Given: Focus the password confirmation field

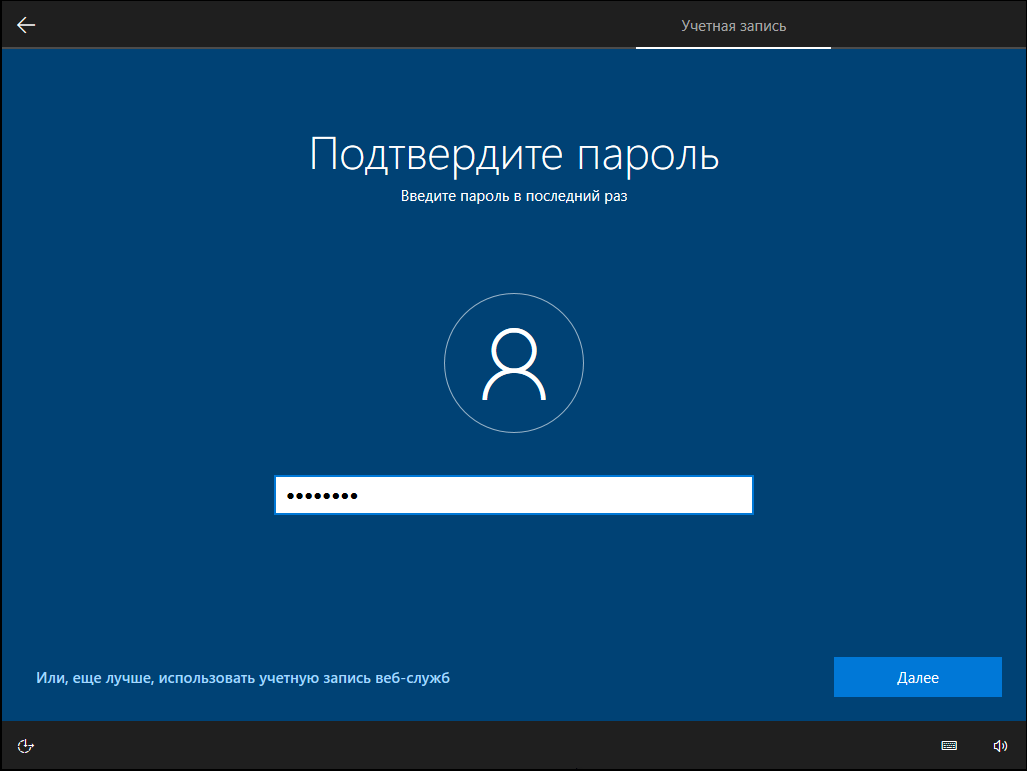Looking at the screenshot, I should pos(514,495).
